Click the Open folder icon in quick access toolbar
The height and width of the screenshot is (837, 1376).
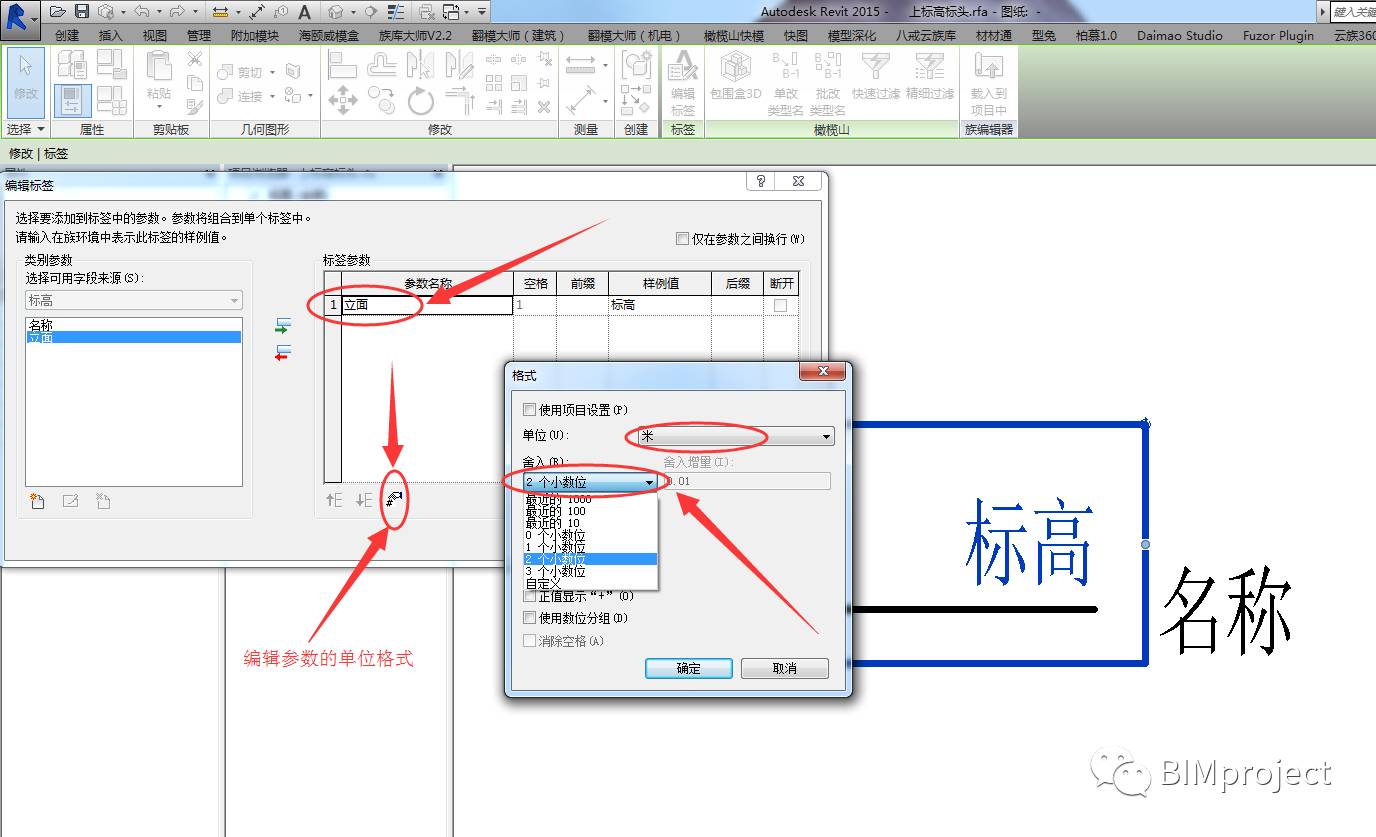[x=57, y=12]
